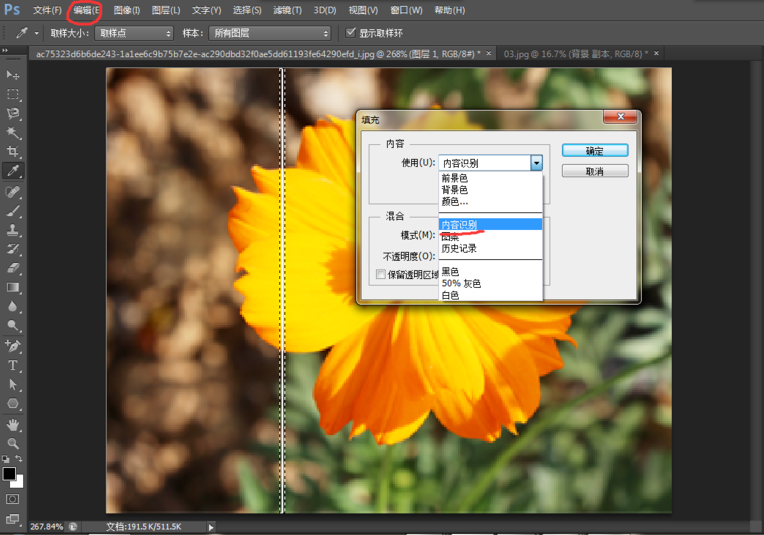Select the Crop tool
Screen dimensions: 764x535
click(13, 152)
